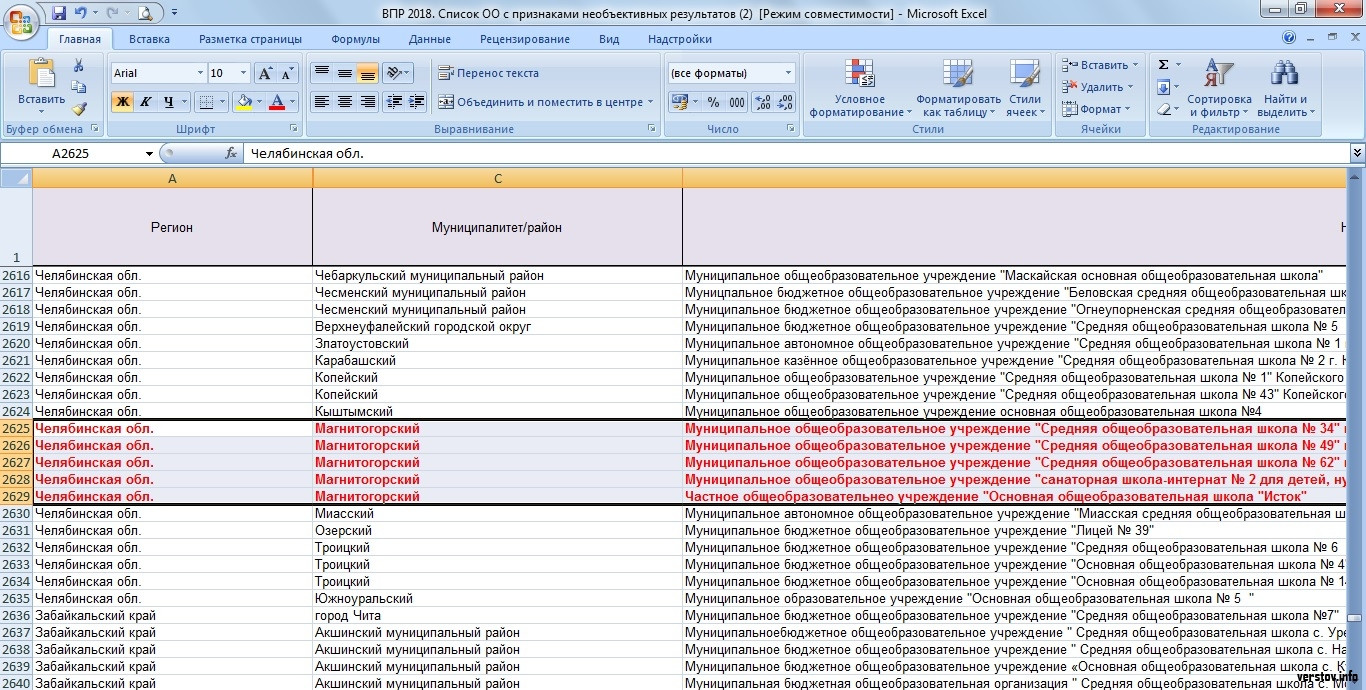Expand the number format dropdown (все форматы)
Image resolution: width=1366 pixels, height=690 pixels.
point(788,73)
